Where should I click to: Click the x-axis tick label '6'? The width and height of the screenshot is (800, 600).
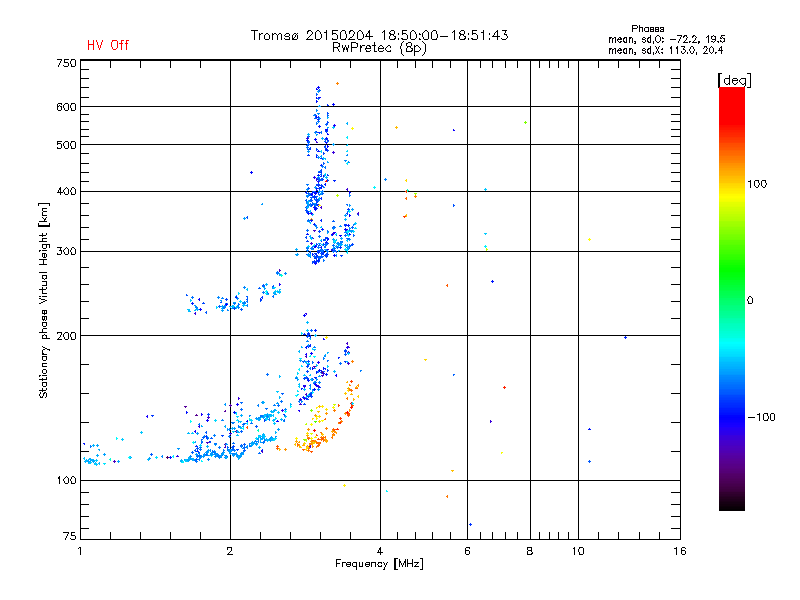coord(467,551)
